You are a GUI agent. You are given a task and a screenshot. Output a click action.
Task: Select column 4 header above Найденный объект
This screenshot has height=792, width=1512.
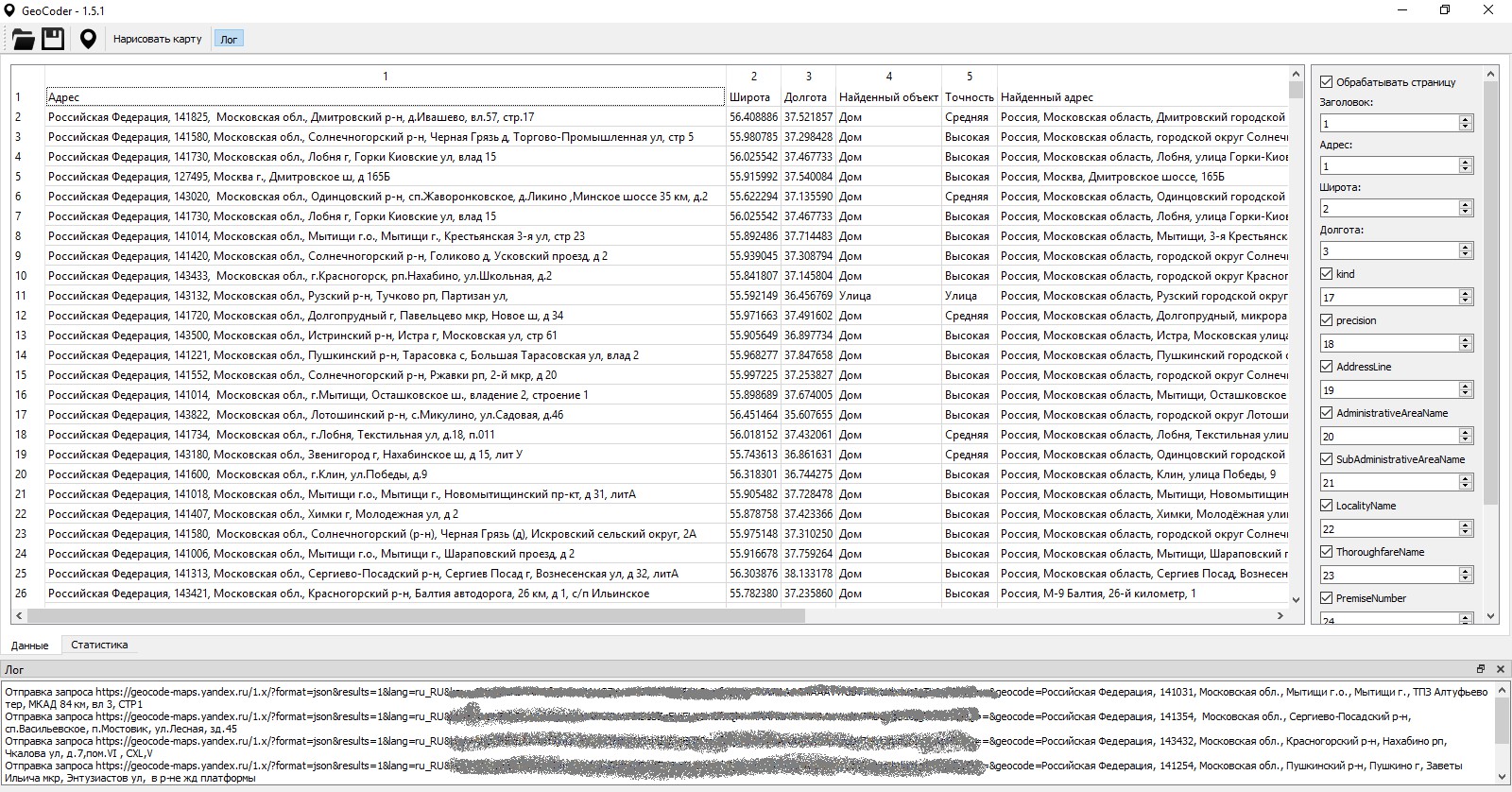[x=888, y=77]
